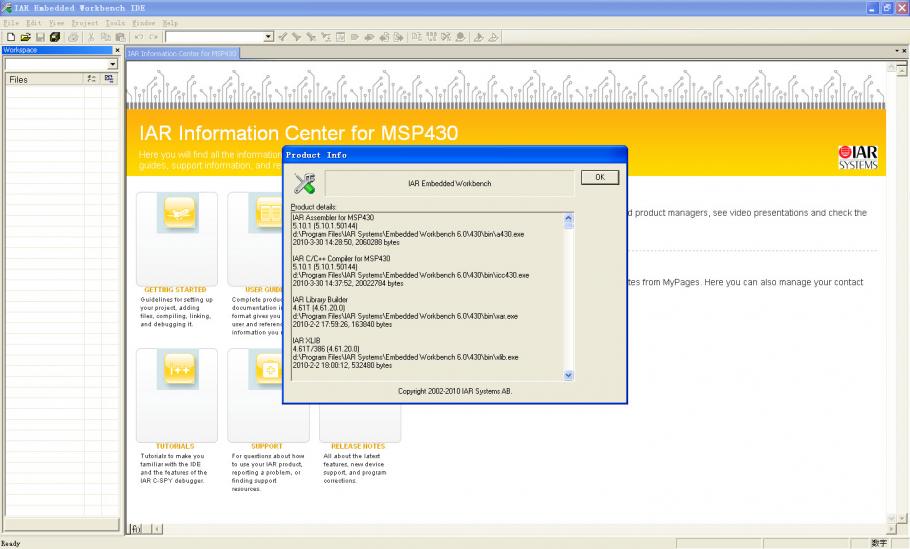Click the Product Info wrench icon

[x=304, y=184]
